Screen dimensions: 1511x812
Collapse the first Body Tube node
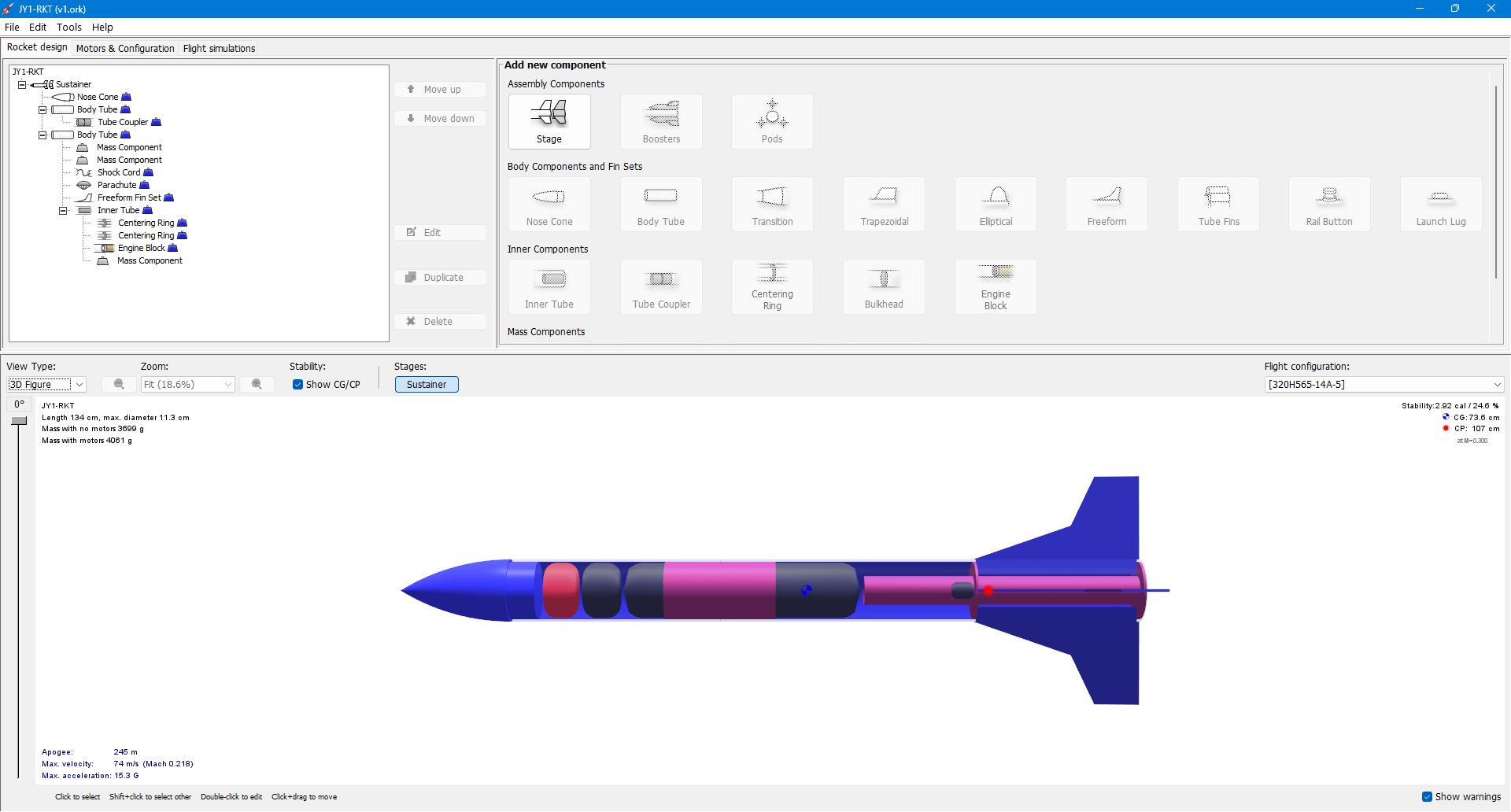pos(42,110)
